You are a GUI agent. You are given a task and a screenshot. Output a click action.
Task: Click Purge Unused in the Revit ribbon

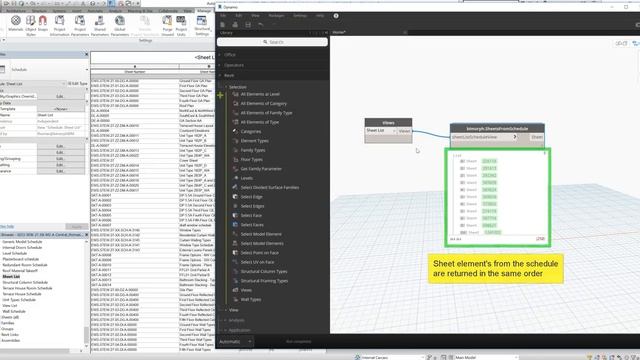click(x=167, y=26)
